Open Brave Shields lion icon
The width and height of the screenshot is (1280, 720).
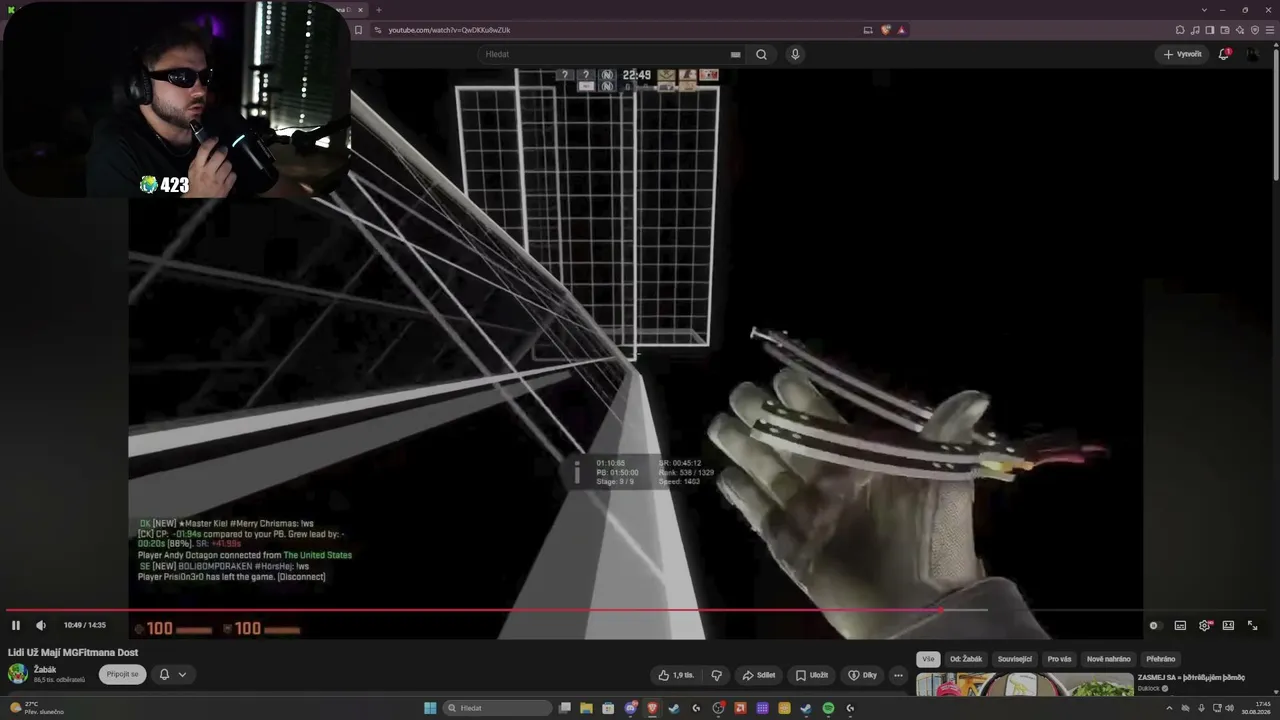885,30
